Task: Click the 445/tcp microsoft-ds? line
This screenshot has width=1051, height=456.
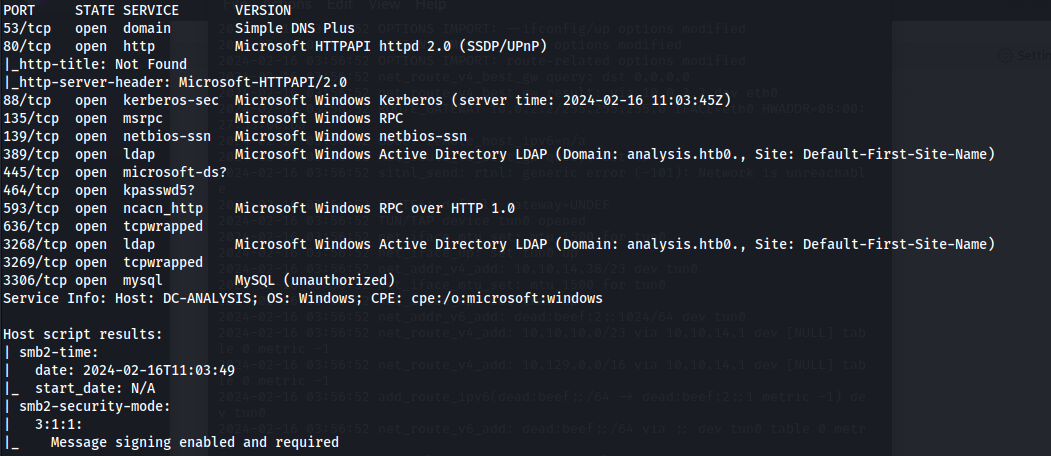Action: click(x=115, y=172)
